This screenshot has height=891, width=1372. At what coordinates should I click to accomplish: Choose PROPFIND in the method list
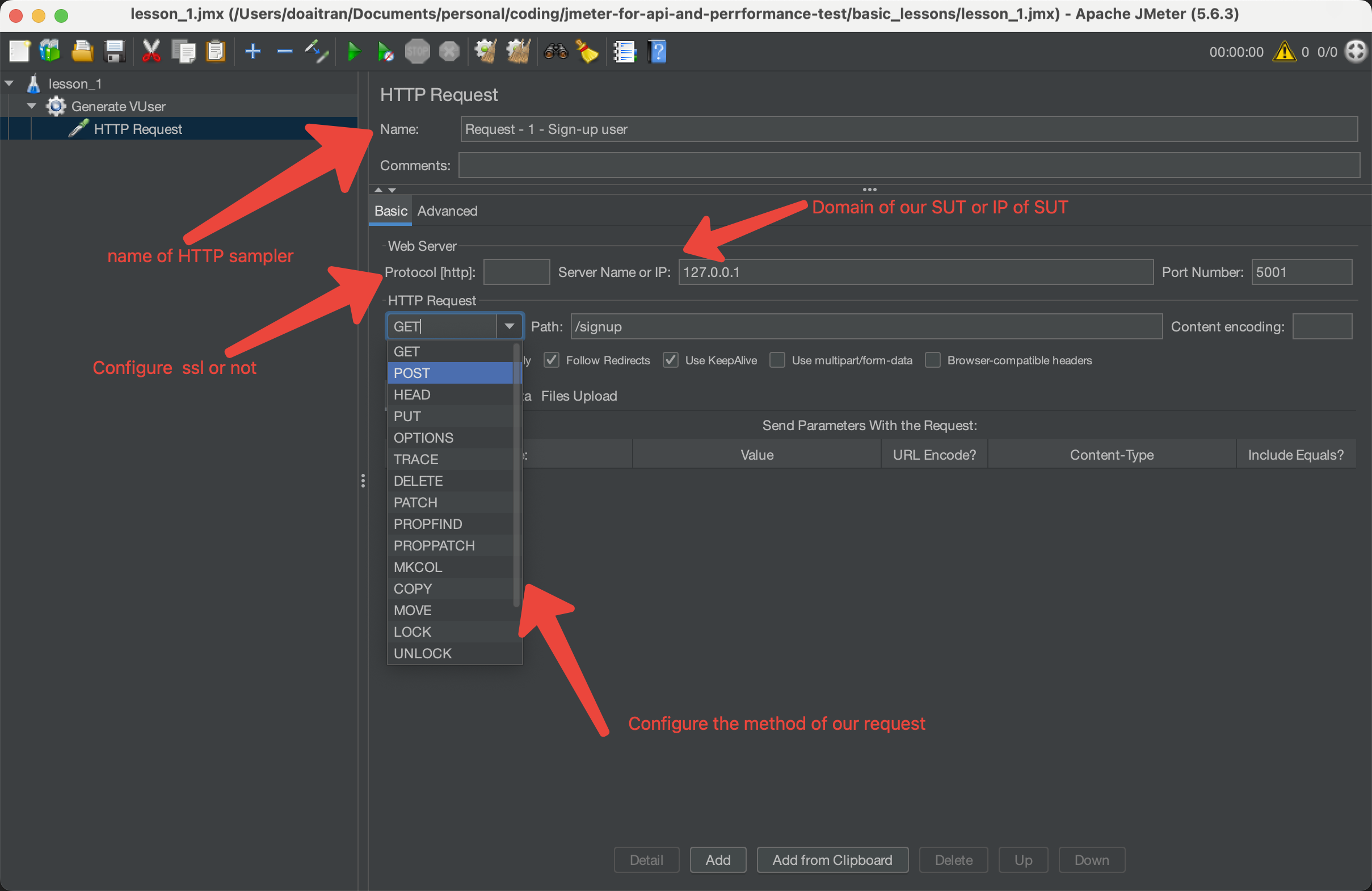tap(450, 524)
